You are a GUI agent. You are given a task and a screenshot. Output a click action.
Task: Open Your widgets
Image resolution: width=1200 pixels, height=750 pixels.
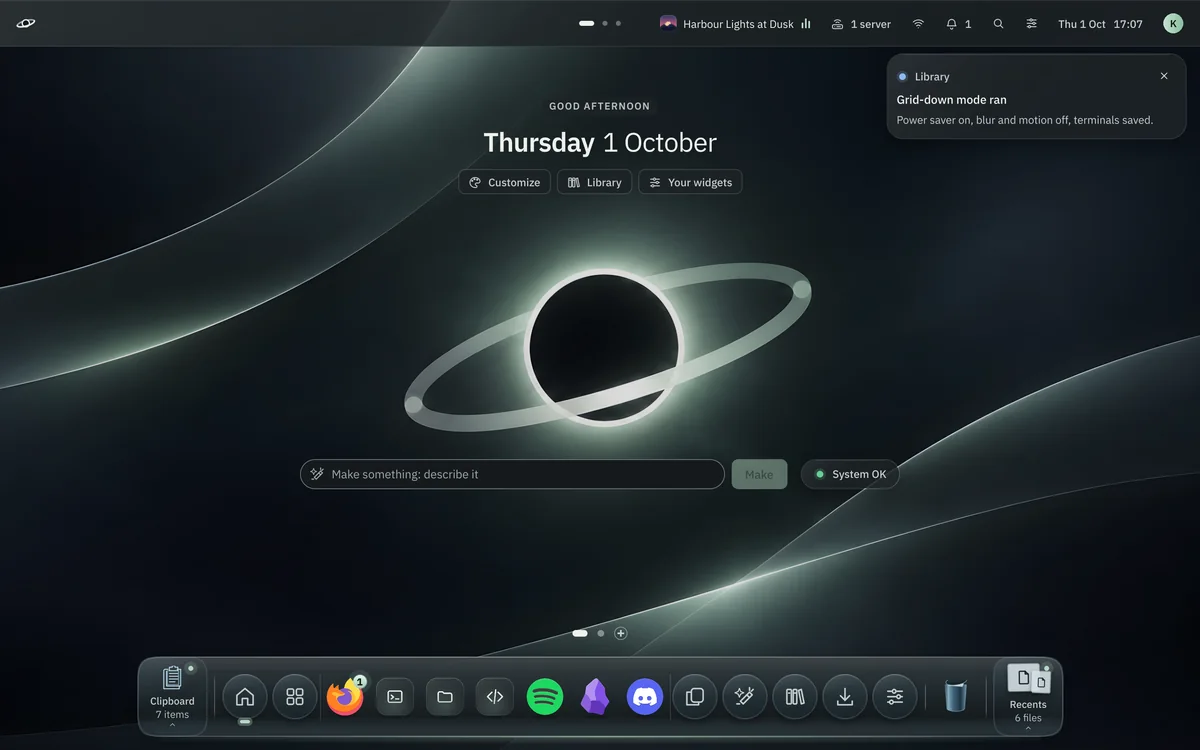tap(690, 182)
